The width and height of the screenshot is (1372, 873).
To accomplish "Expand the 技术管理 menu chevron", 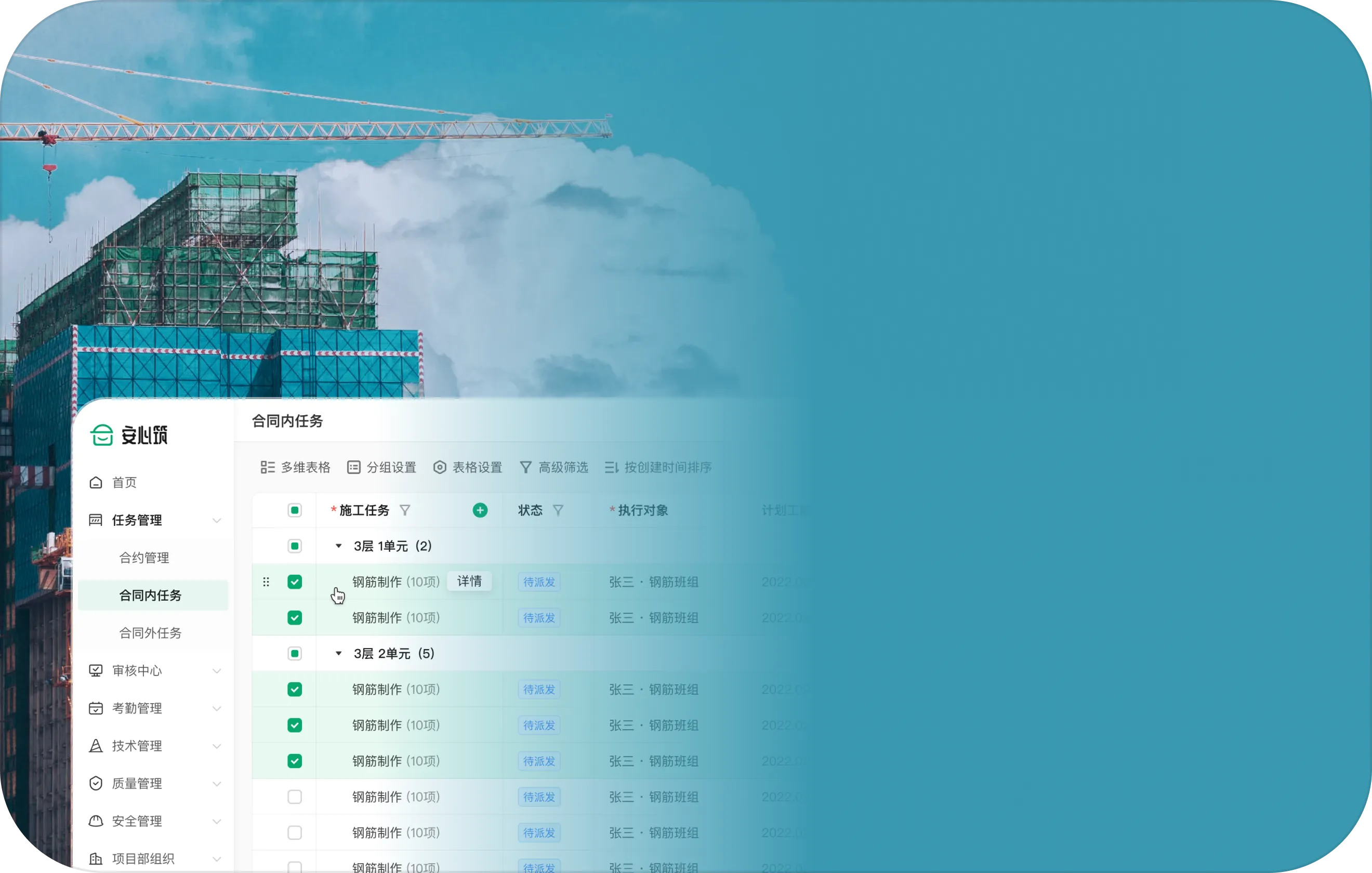I will point(217,746).
